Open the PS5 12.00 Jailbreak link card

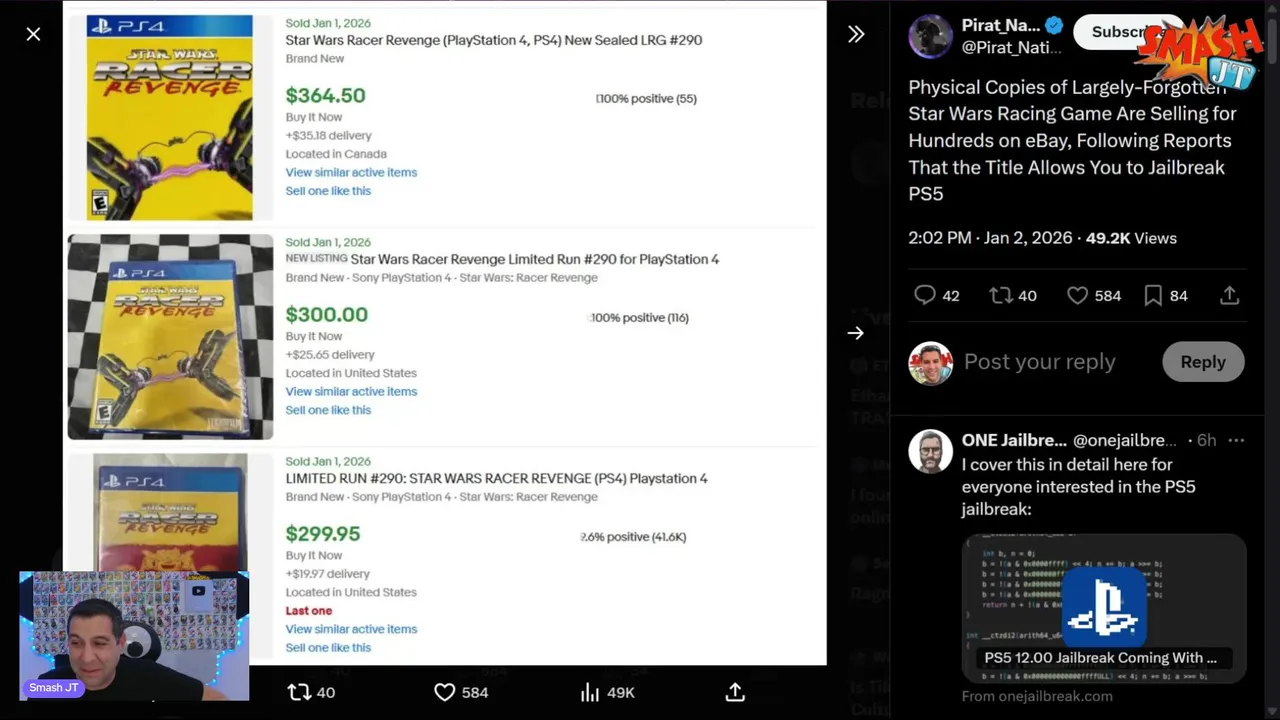point(1103,608)
